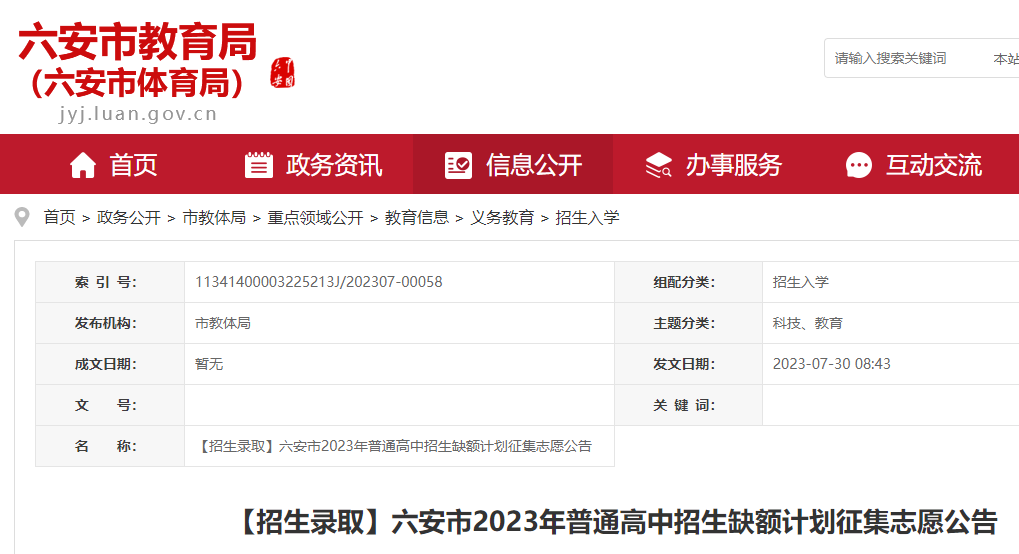Open the 本站 search scope dropdown
The width and height of the screenshot is (1019, 554).
pos(1005,59)
